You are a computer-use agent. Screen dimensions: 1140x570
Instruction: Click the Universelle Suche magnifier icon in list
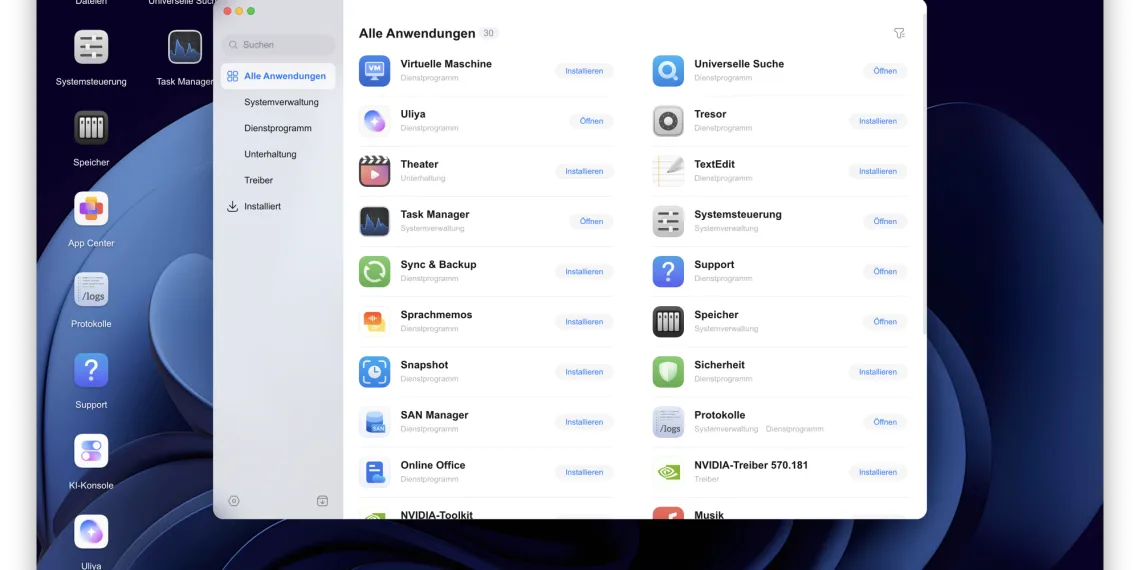pyautogui.click(x=668, y=71)
